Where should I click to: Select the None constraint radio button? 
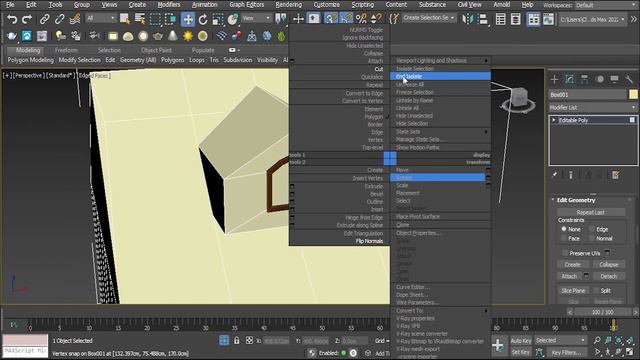click(564, 229)
